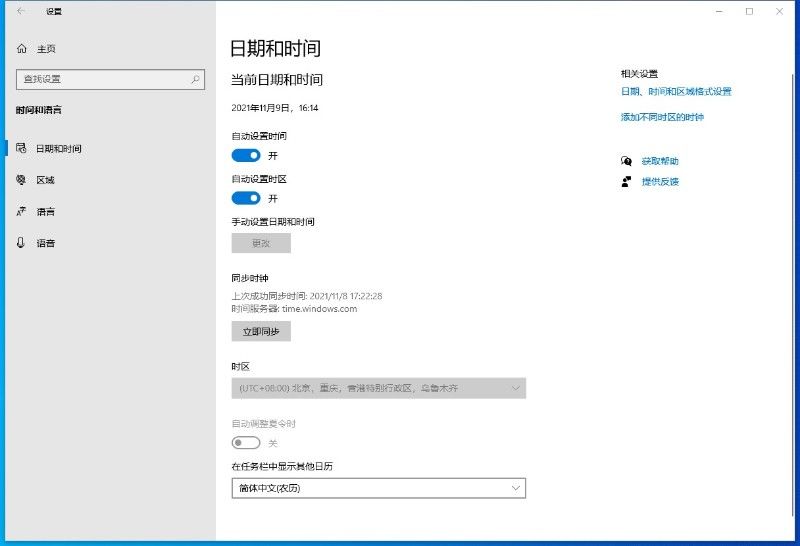Screen dimensions: 800x546
Task: Open 日期、时间和区域格式设置 link
Action: click(676, 91)
